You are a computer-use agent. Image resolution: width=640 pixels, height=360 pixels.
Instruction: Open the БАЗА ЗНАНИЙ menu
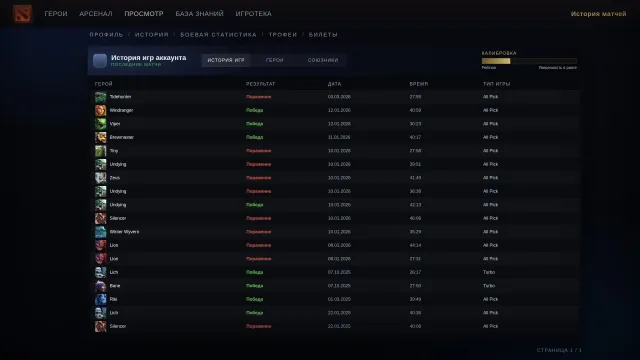(200, 14)
